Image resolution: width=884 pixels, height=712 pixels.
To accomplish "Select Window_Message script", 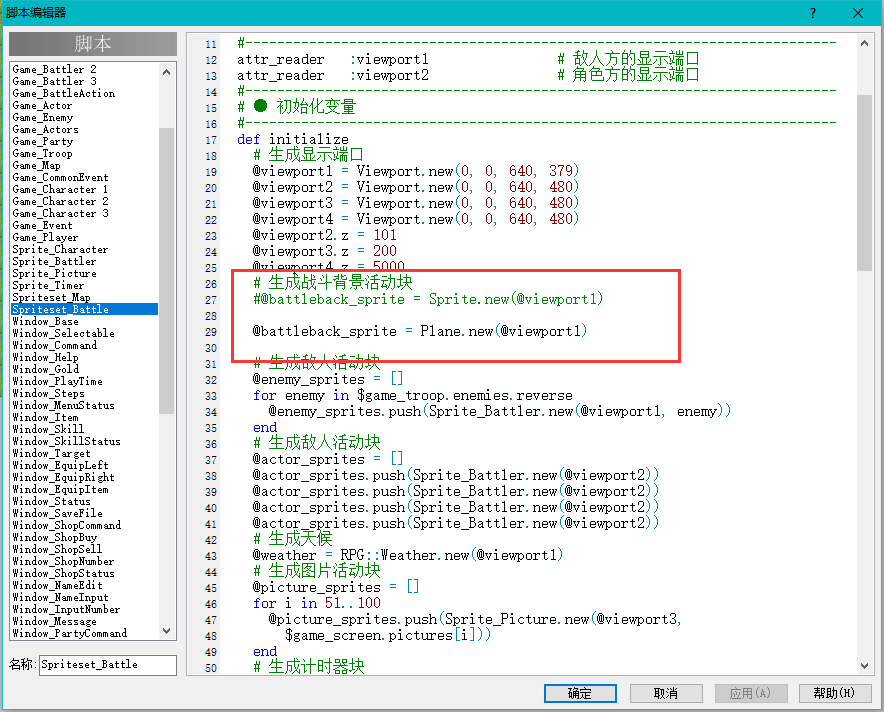I will pyautogui.click(x=55, y=621).
